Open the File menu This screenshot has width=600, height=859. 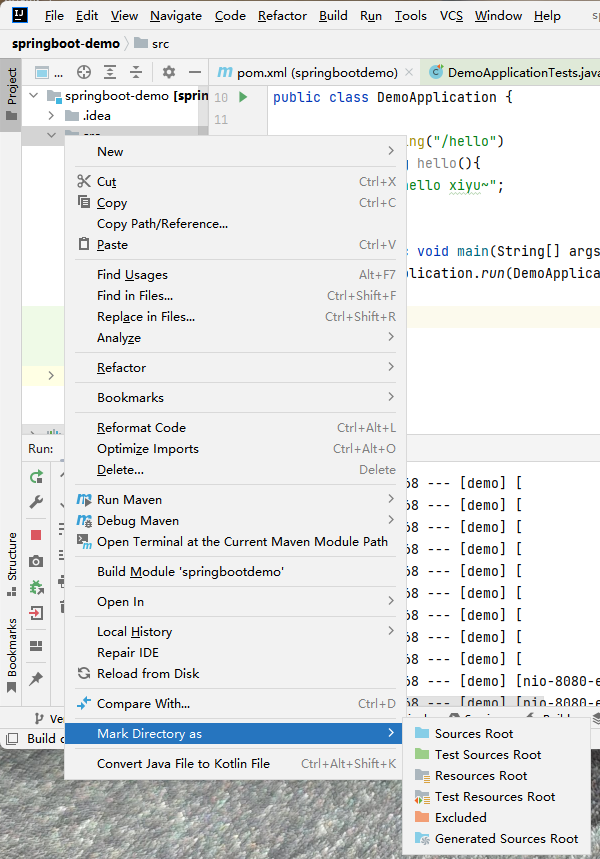point(54,16)
